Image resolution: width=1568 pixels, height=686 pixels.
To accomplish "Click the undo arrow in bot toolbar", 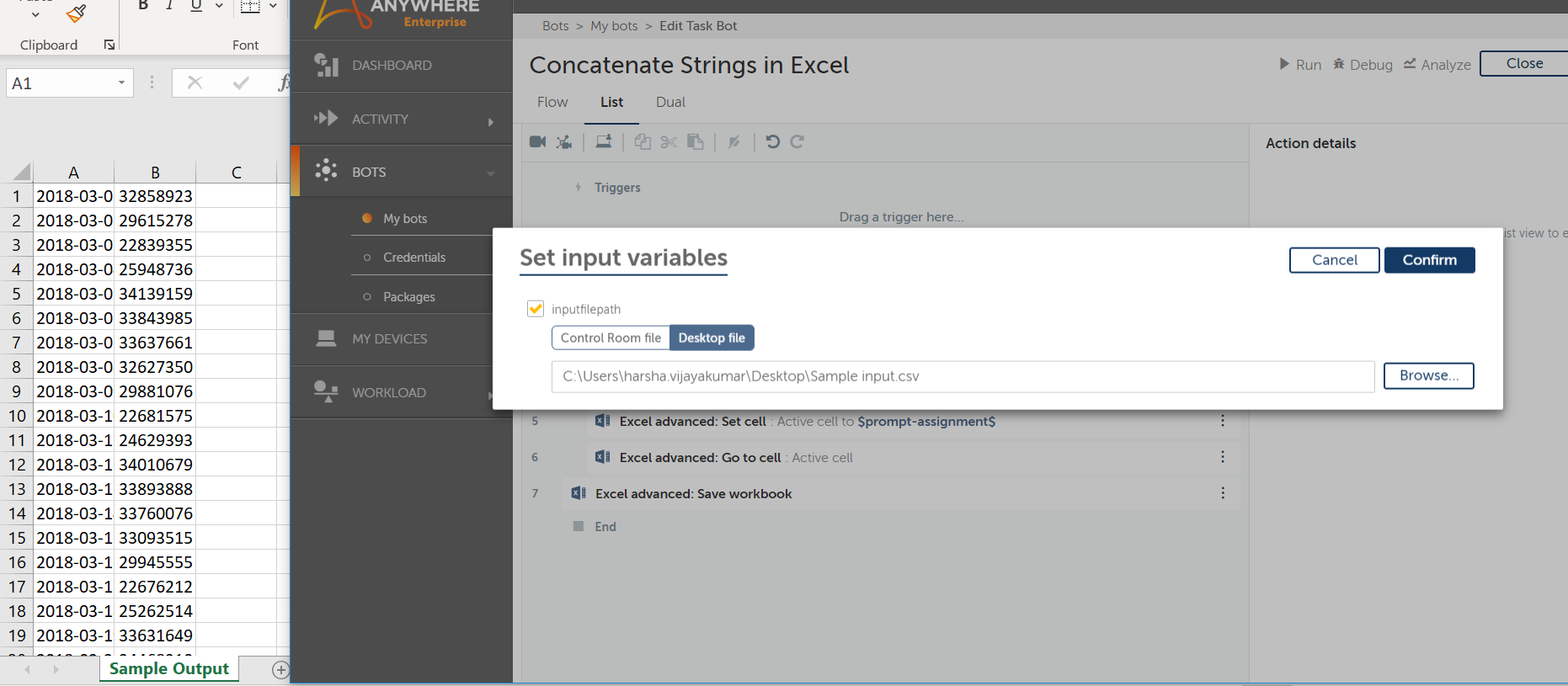I will [772, 141].
